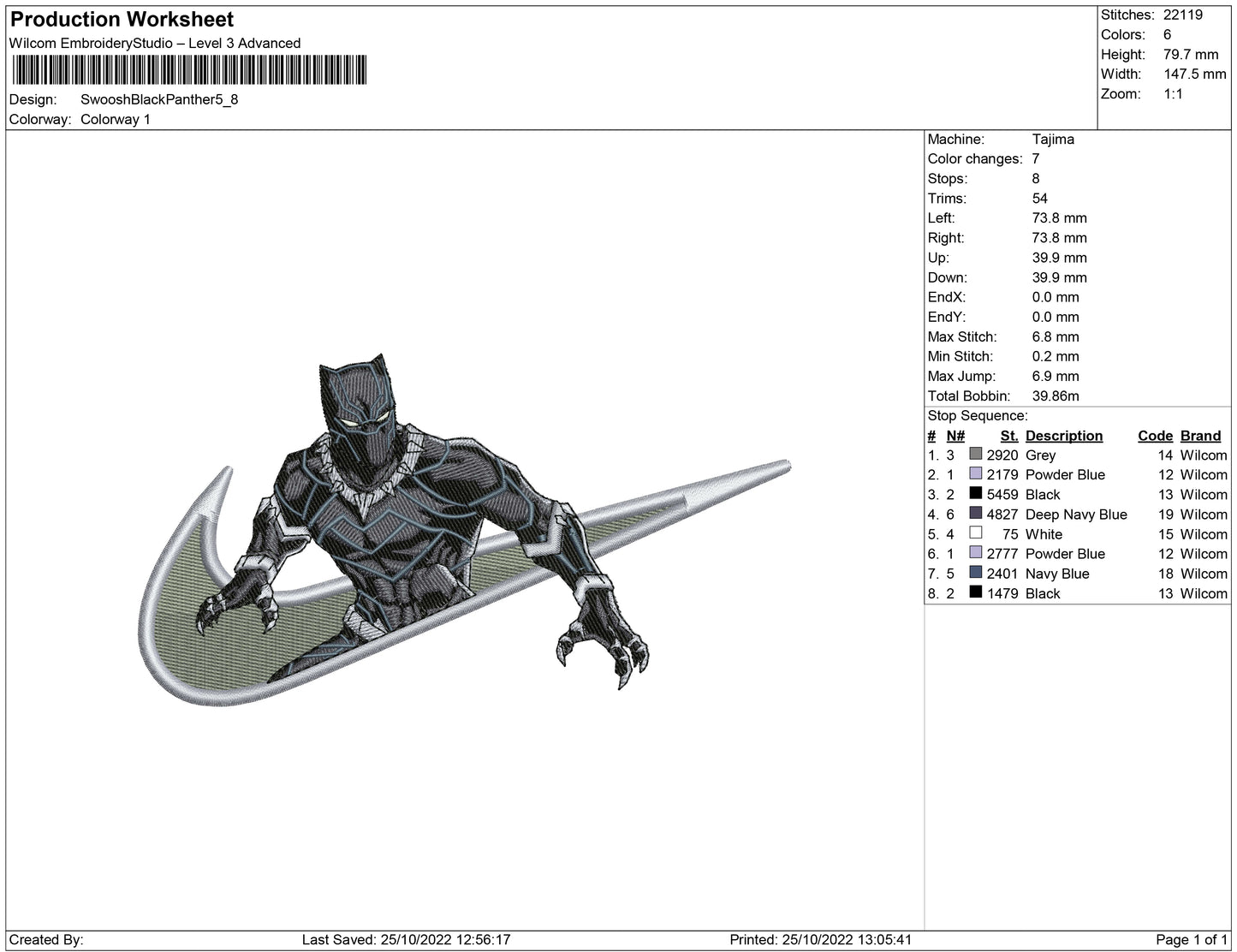Click the Stop Sequence heading
1237x952 pixels.
coord(978,415)
